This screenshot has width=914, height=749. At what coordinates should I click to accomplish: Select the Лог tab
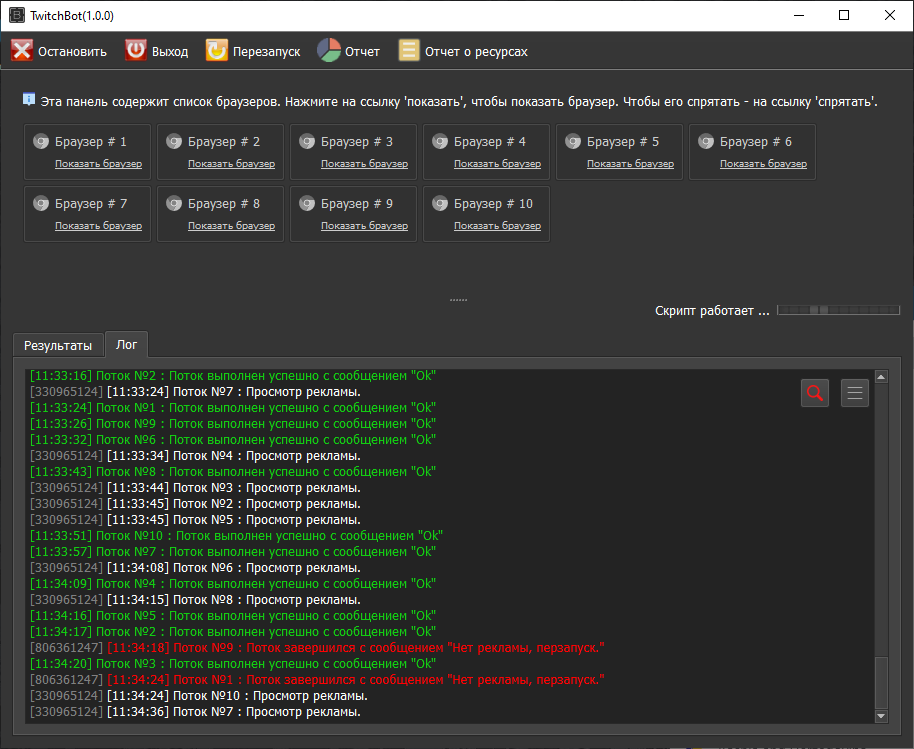point(127,345)
